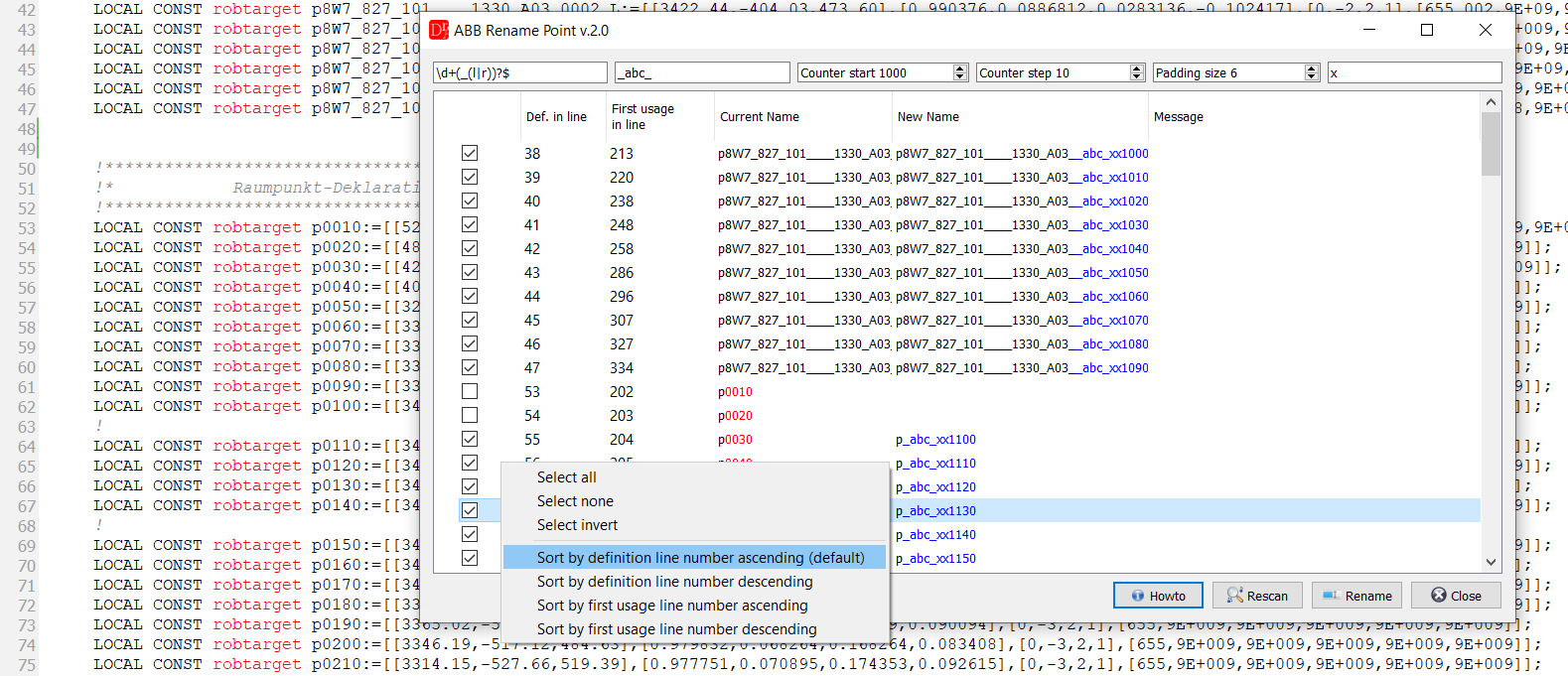Open the Howto help button

1158,596
